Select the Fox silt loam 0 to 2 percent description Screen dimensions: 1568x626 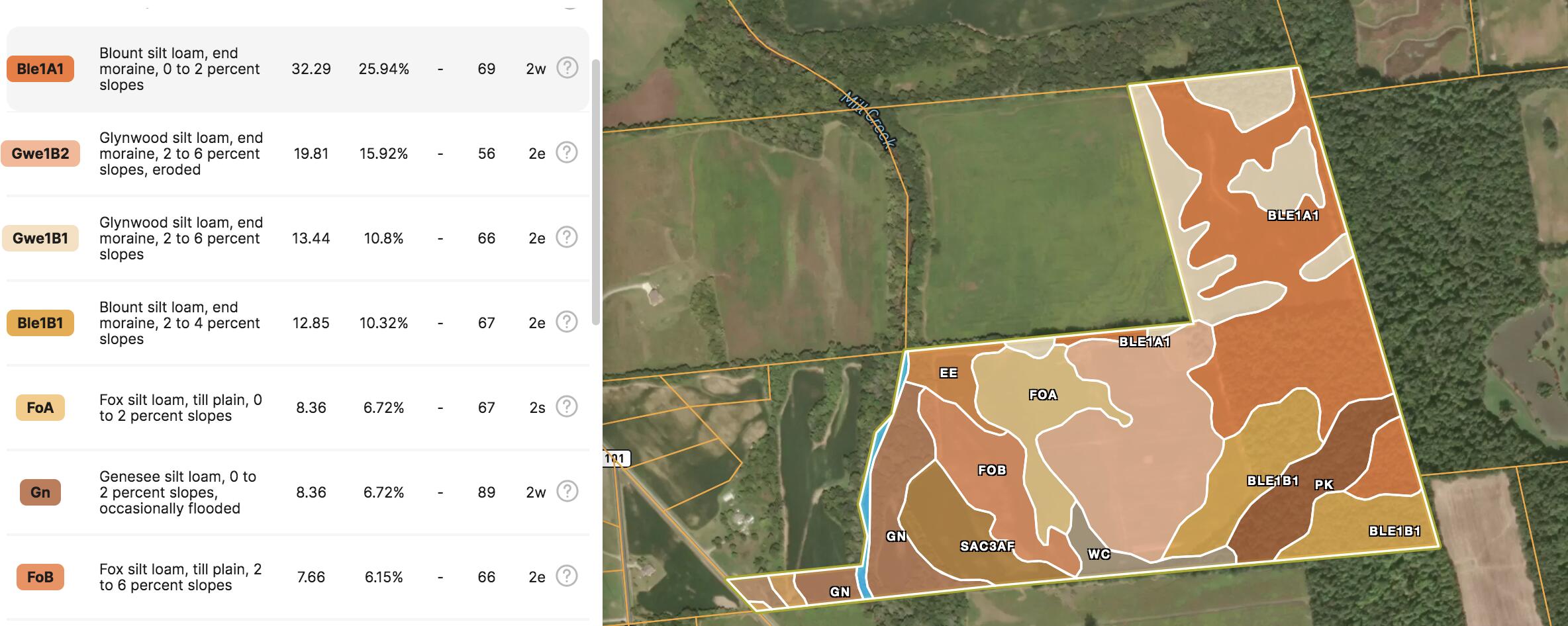pyautogui.click(x=180, y=408)
